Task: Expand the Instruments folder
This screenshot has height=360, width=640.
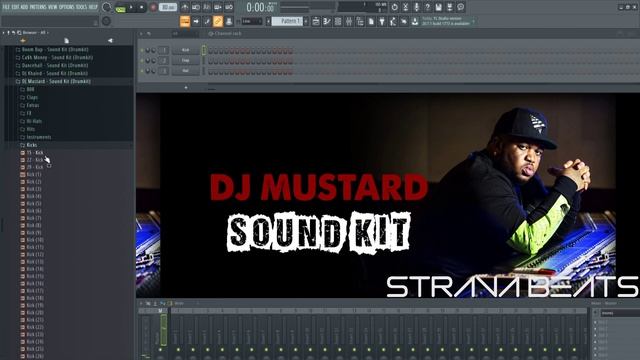Action: (36, 137)
